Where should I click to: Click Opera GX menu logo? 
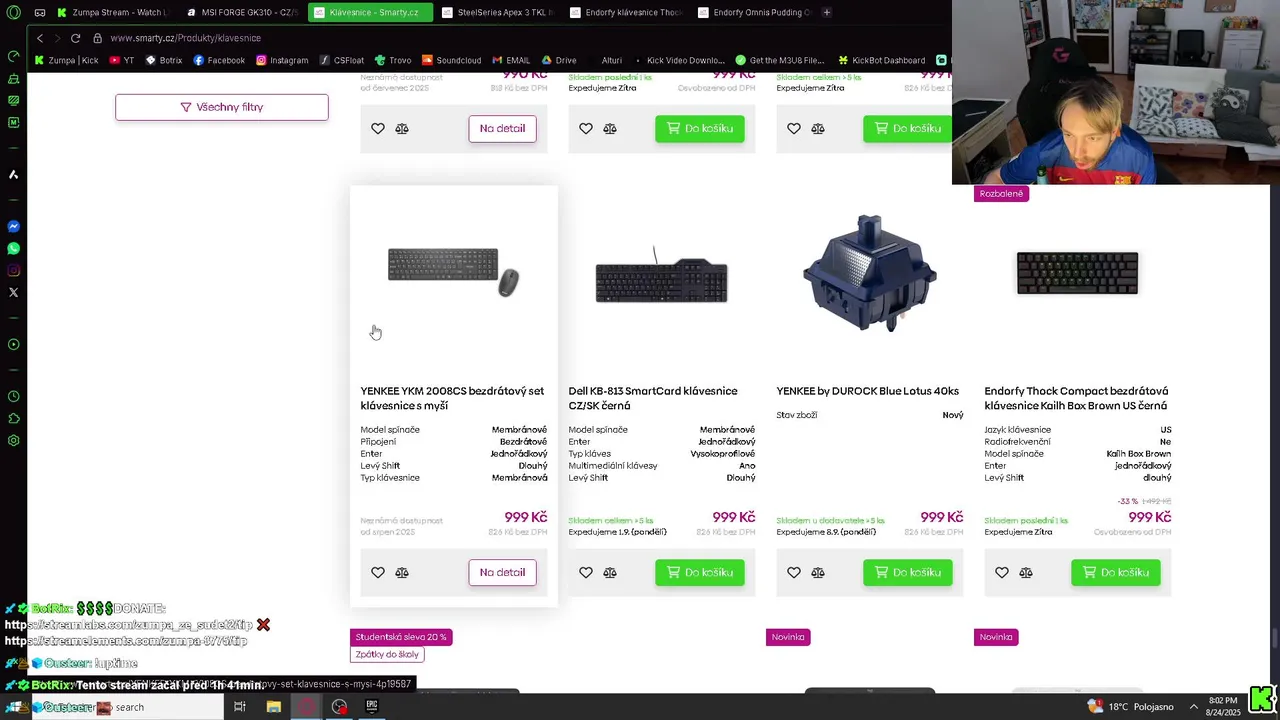13,12
